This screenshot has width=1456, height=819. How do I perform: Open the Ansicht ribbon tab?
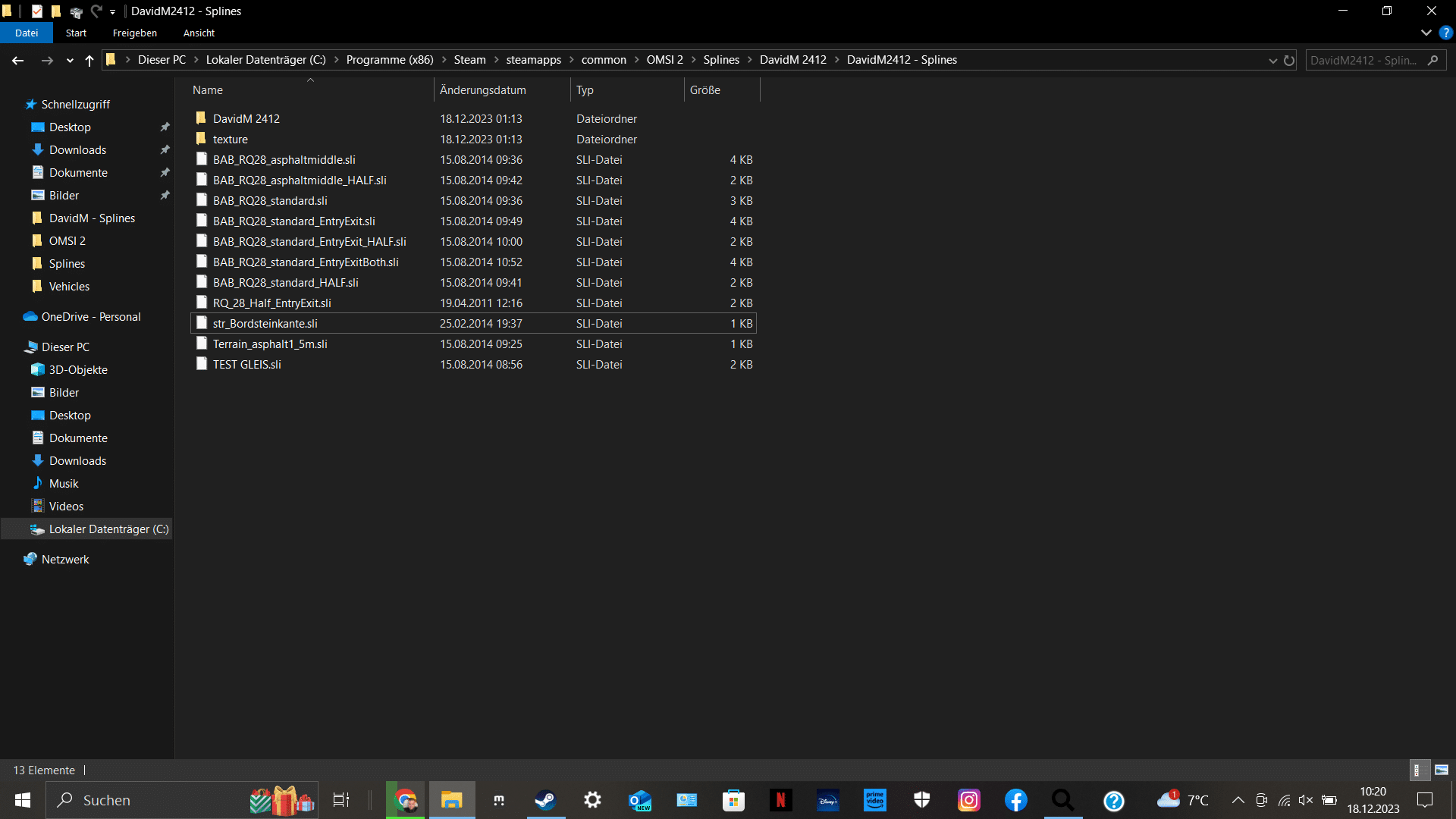click(x=199, y=33)
